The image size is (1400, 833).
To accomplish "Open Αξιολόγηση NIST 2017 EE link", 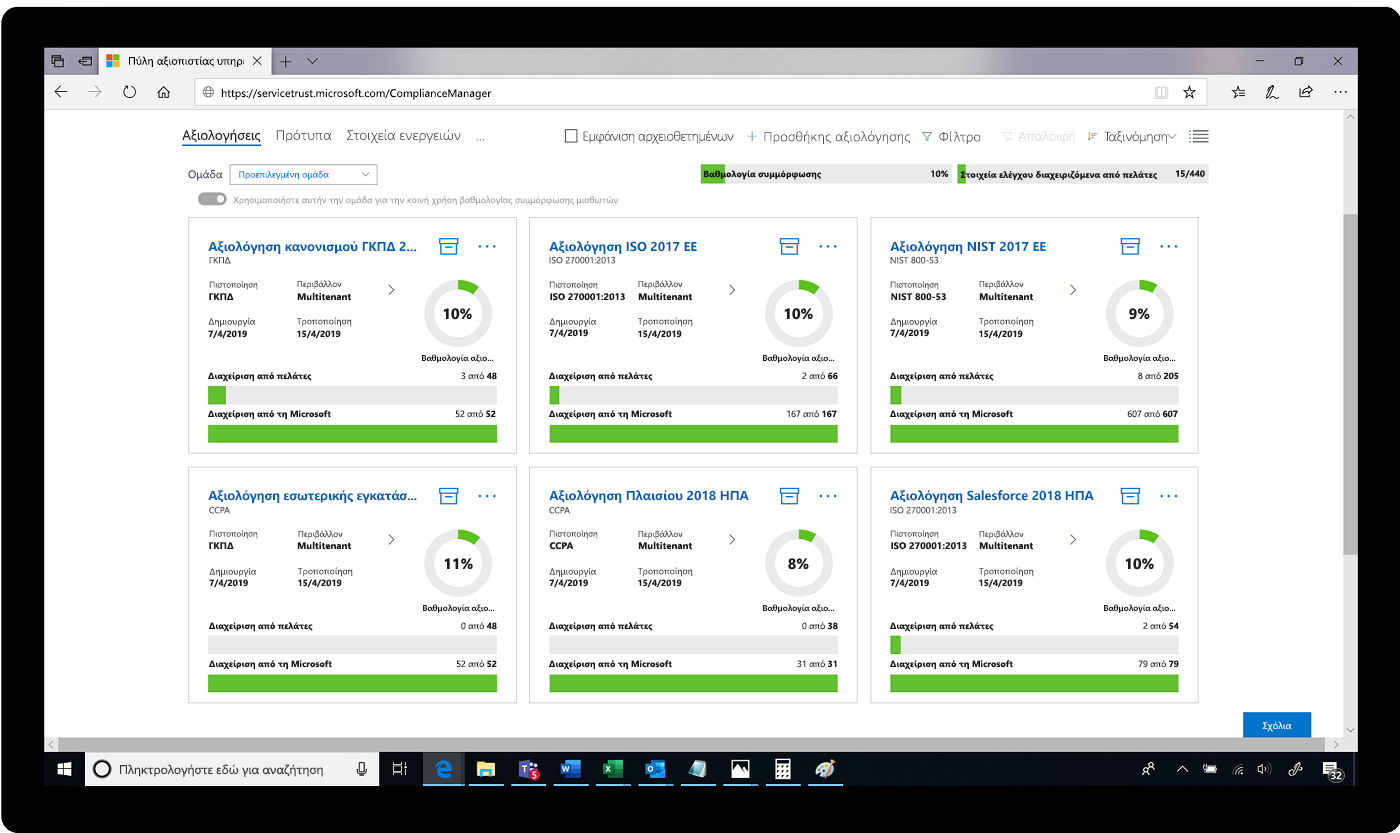I will click(968, 246).
